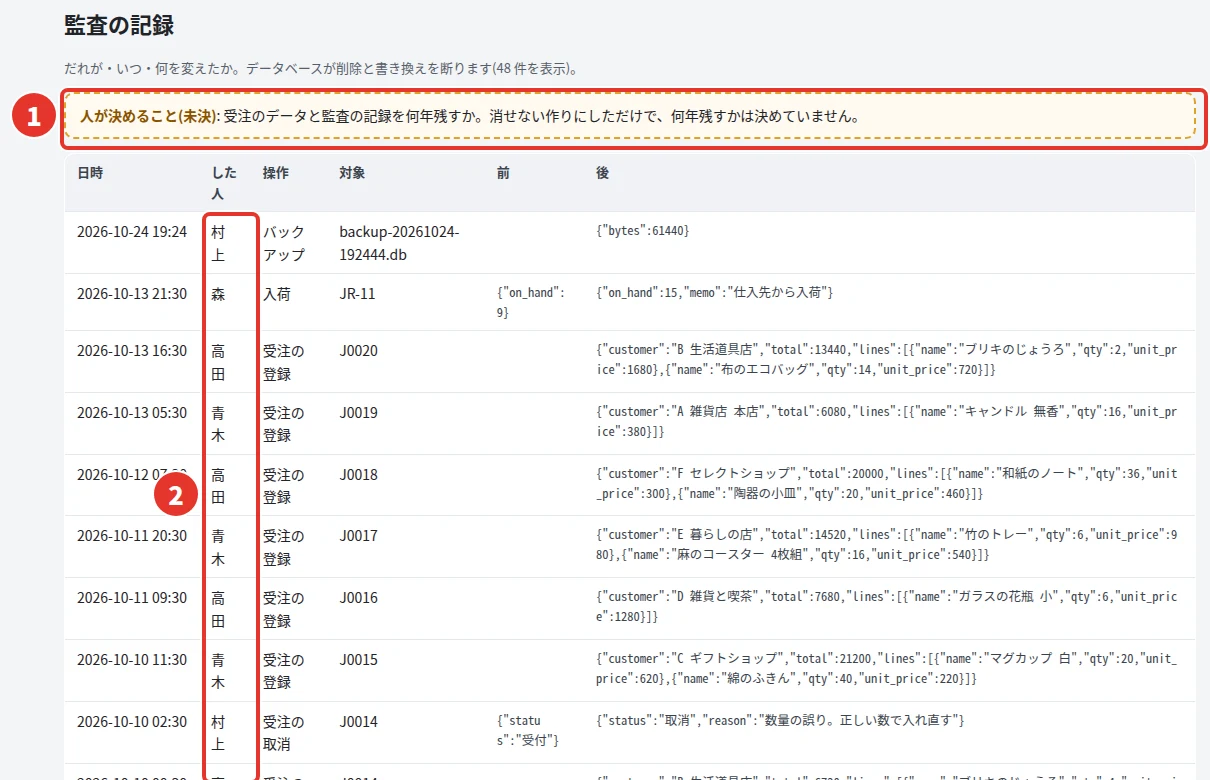Screen dimensions: 1210x780
Task: Click the 入荷 operation cell
Action: [x=276, y=294]
